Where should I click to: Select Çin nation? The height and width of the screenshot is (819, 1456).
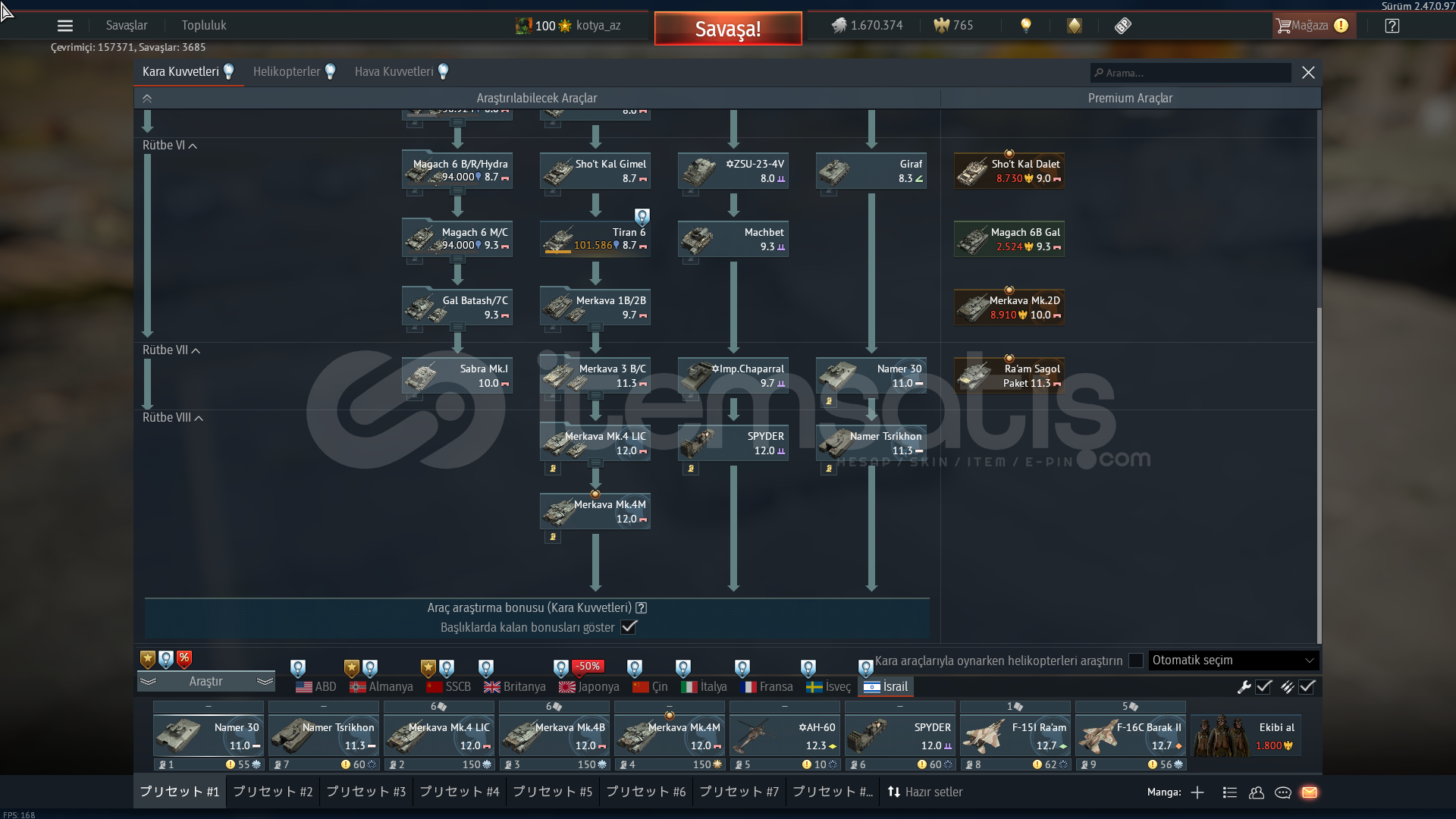click(651, 687)
